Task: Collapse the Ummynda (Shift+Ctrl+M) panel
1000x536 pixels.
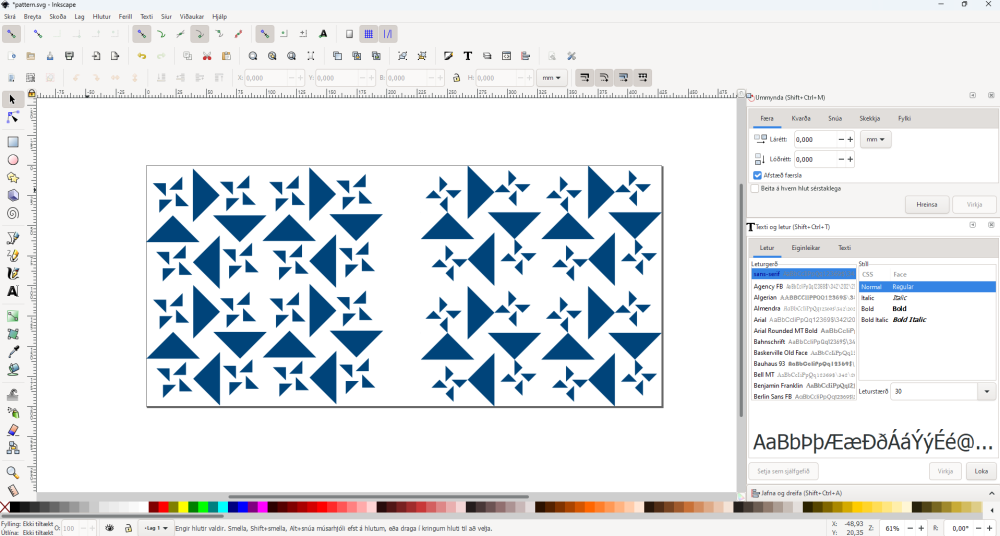Action: pyautogui.click(x=973, y=95)
